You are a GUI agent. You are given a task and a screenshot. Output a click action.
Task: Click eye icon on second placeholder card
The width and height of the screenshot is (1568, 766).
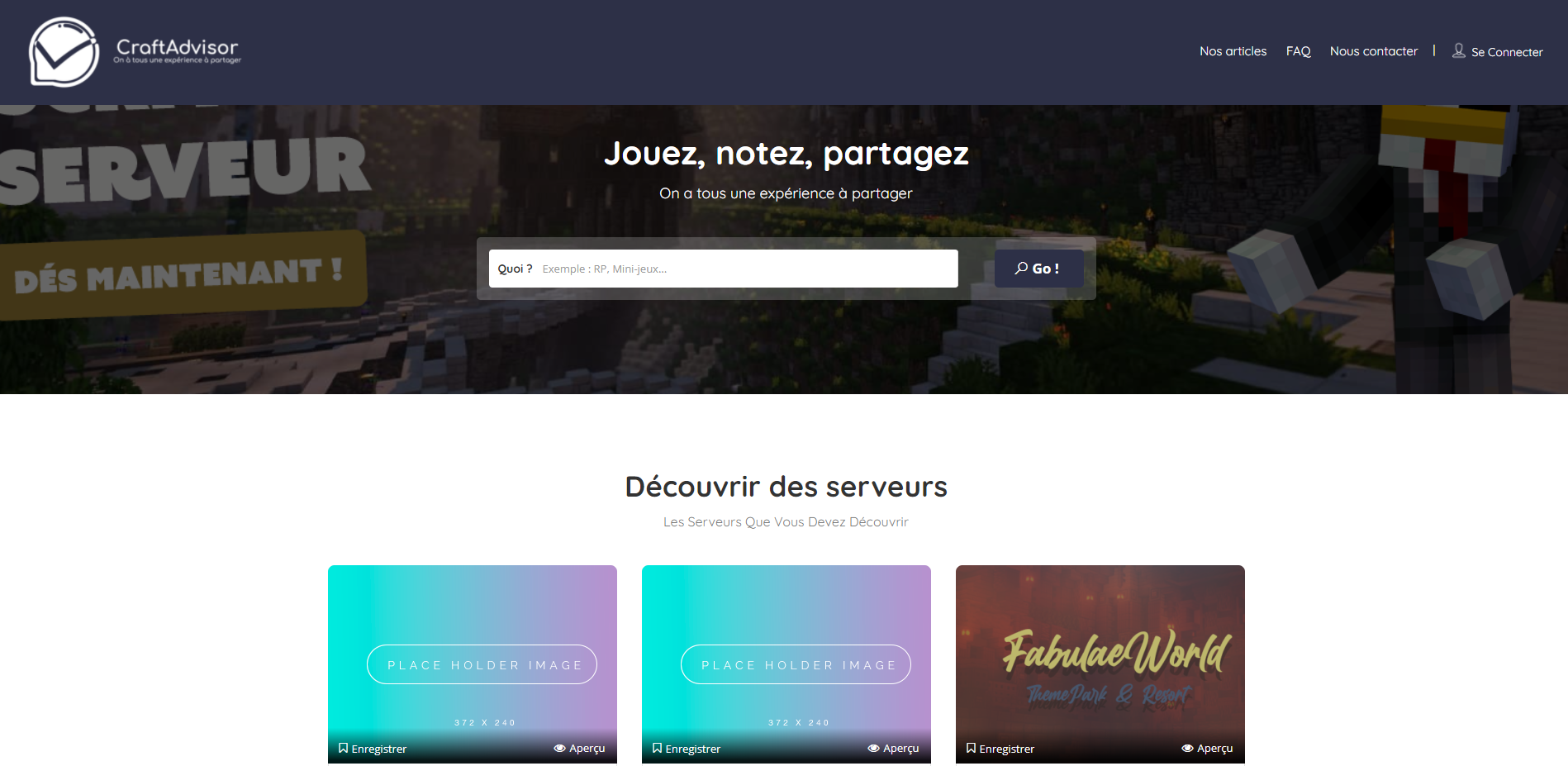pyautogui.click(x=873, y=748)
